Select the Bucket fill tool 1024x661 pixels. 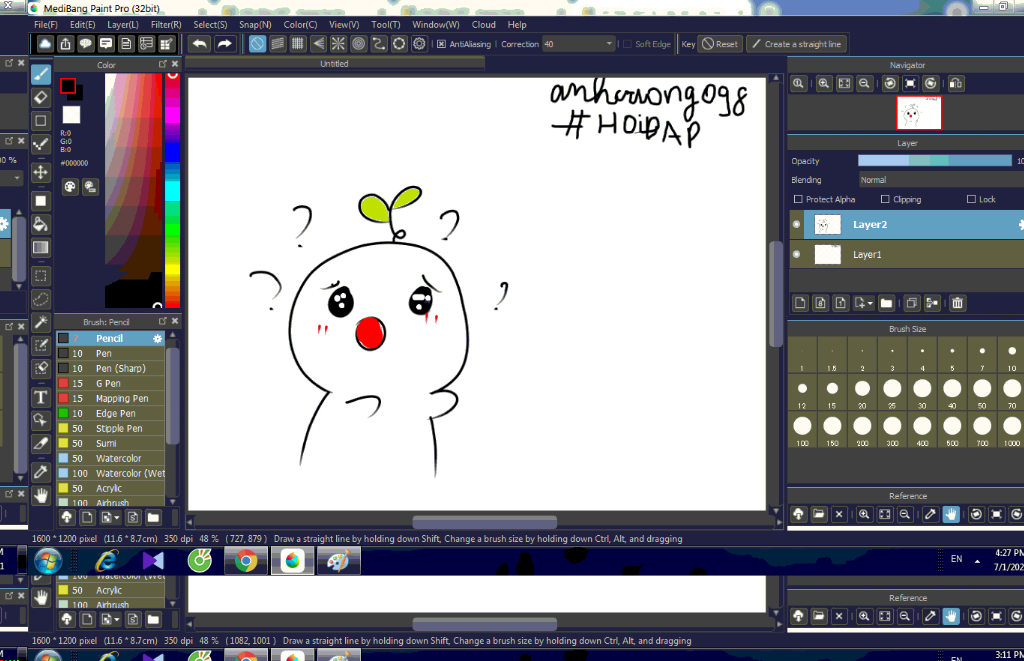tap(40, 224)
